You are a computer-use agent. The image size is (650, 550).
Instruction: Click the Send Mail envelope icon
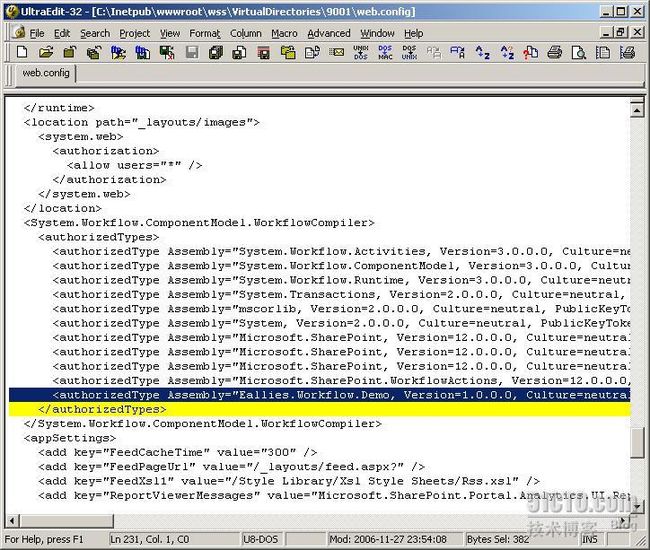point(337,53)
